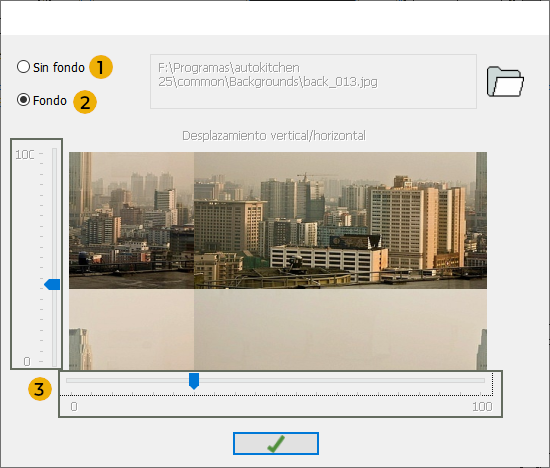The width and height of the screenshot is (550, 468).
Task: Click the hazy lower part of the preview
Action: (278, 329)
